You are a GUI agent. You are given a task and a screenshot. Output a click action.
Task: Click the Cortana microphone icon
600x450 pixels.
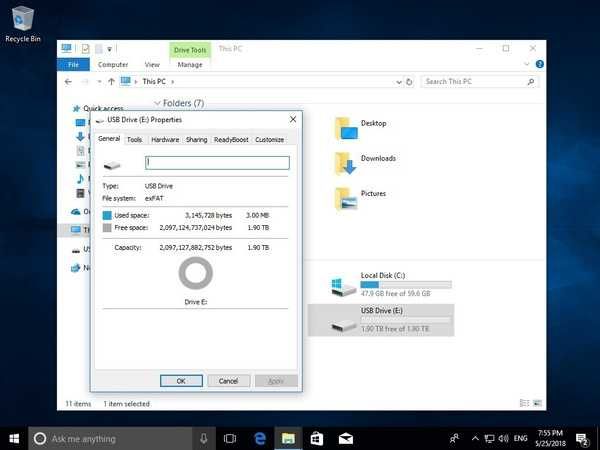pyautogui.click(x=203, y=439)
